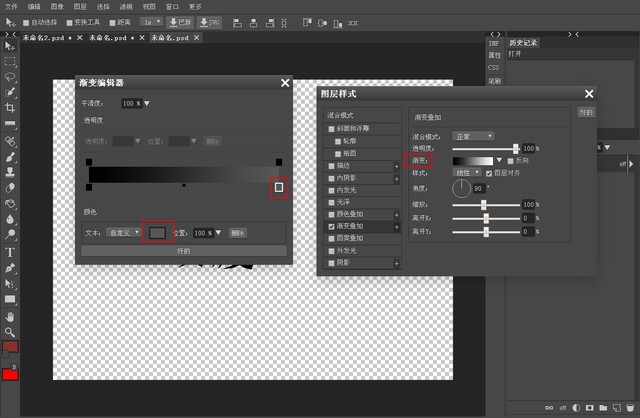This screenshot has height=418, width=640.
Task: Choose the Lasso tool
Action: click(x=10, y=76)
